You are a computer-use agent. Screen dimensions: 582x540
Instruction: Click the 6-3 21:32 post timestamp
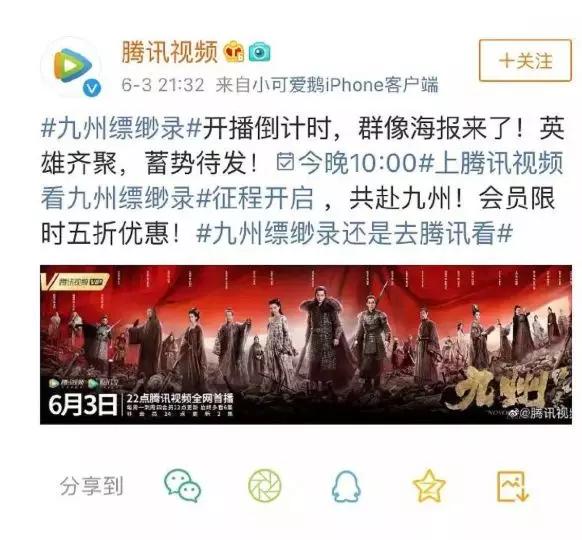[163, 85]
